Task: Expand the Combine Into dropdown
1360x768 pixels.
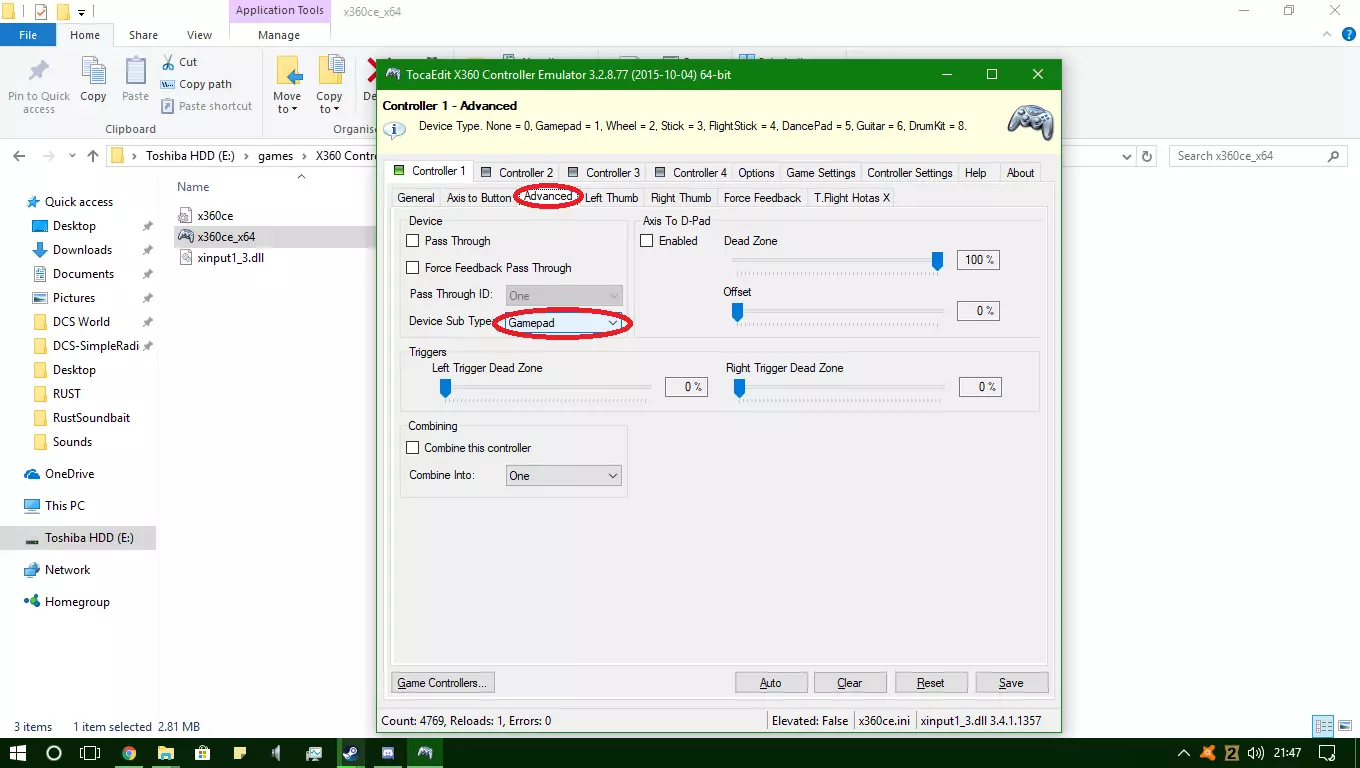Action: pyautogui.click(x=563, y=476)
